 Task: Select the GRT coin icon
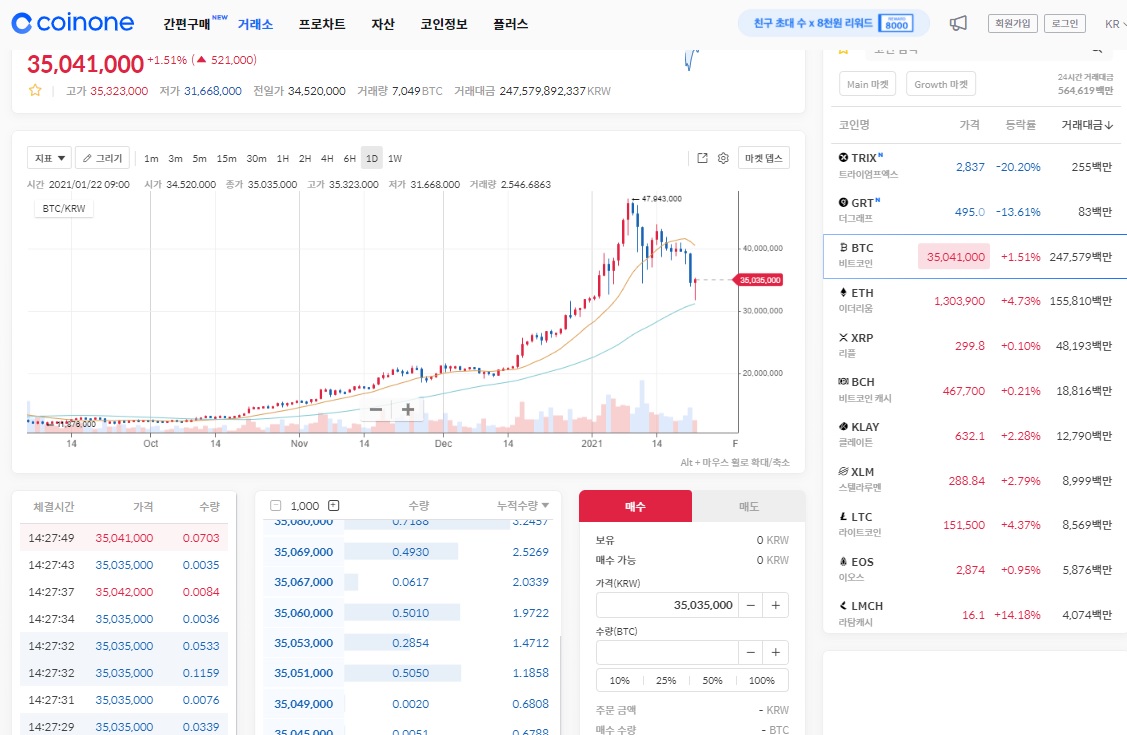(843, 203)
